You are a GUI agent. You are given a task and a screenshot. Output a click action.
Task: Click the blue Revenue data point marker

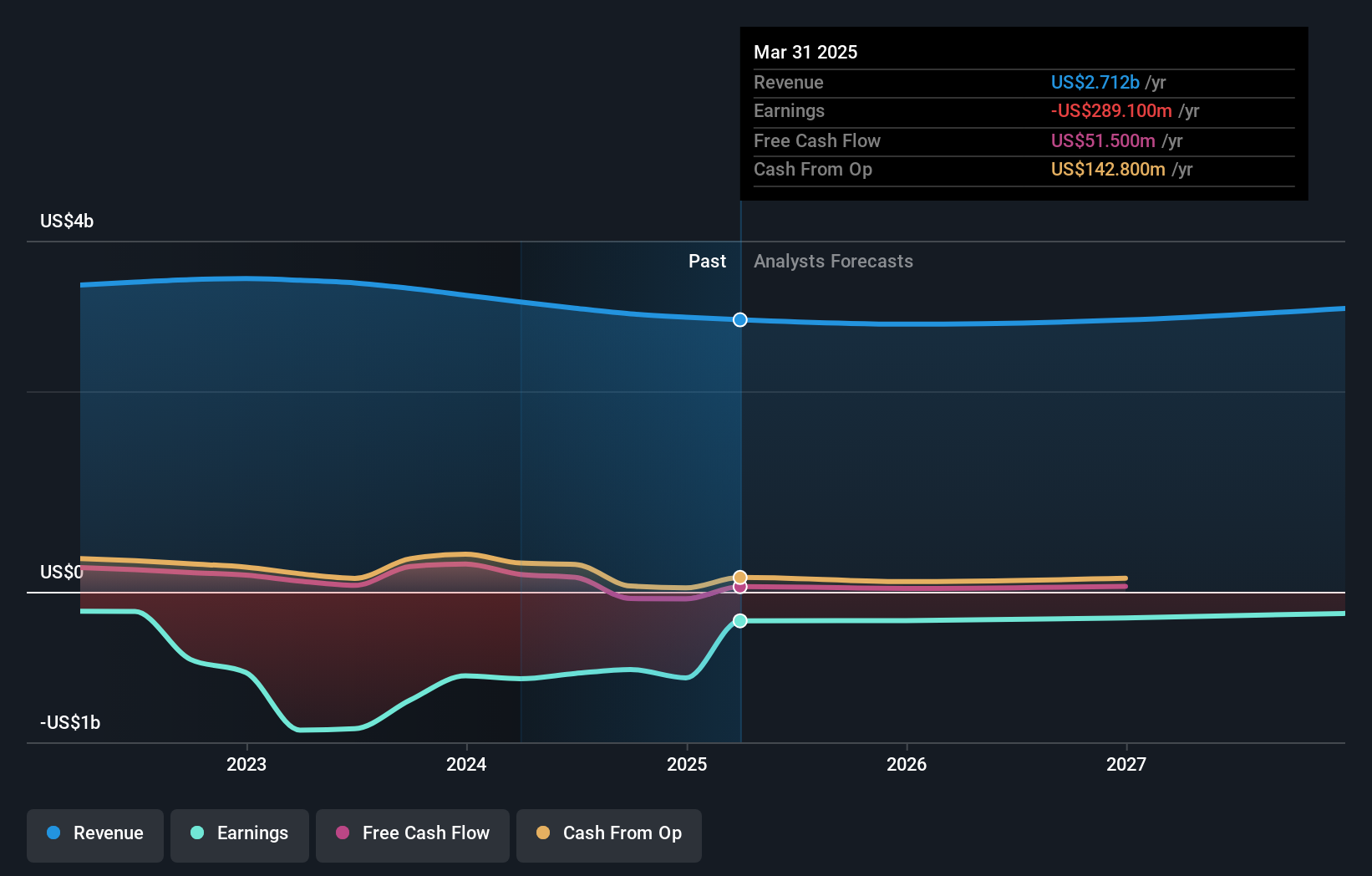(740, 320)
